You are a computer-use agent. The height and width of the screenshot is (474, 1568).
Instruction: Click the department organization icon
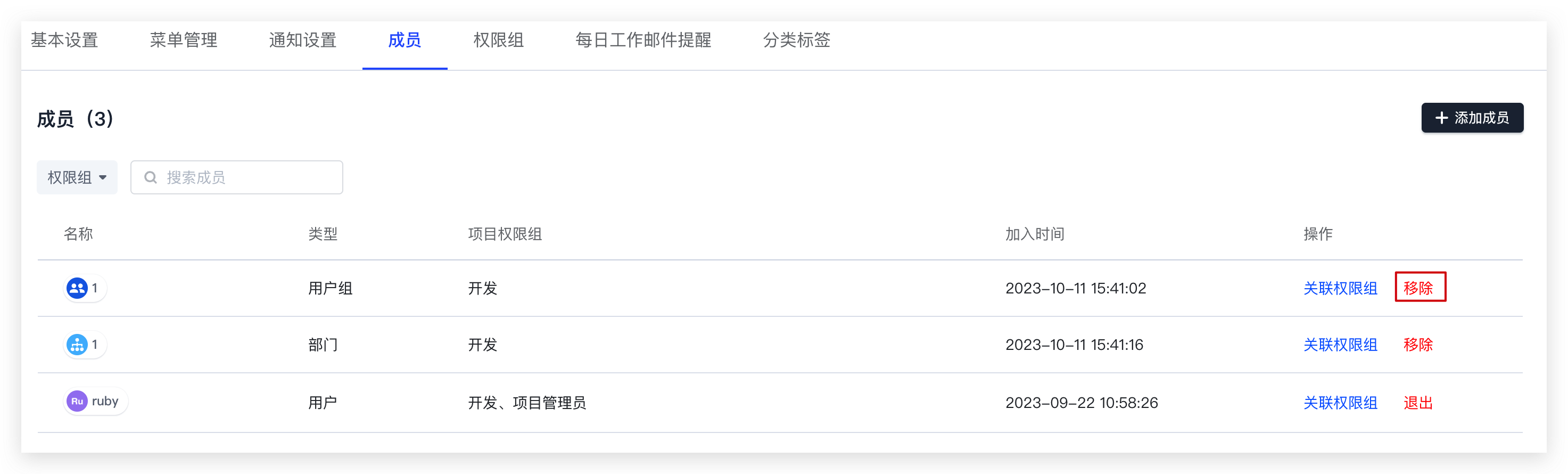click(77, 345)
